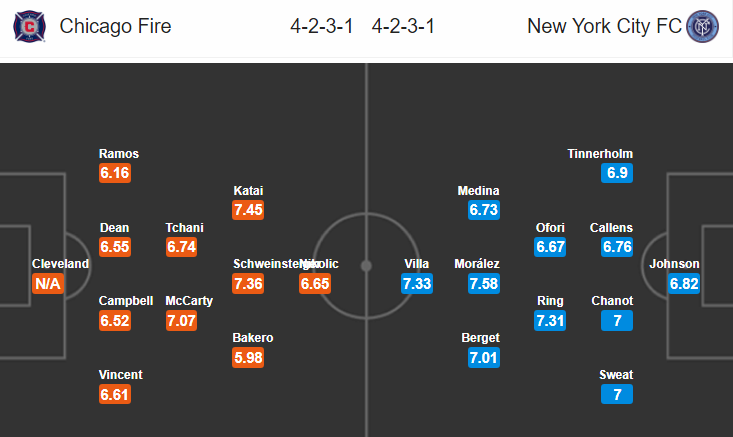Open the Chicago Fire team name link
Screen dimensions: 733x437
(115, 26)
